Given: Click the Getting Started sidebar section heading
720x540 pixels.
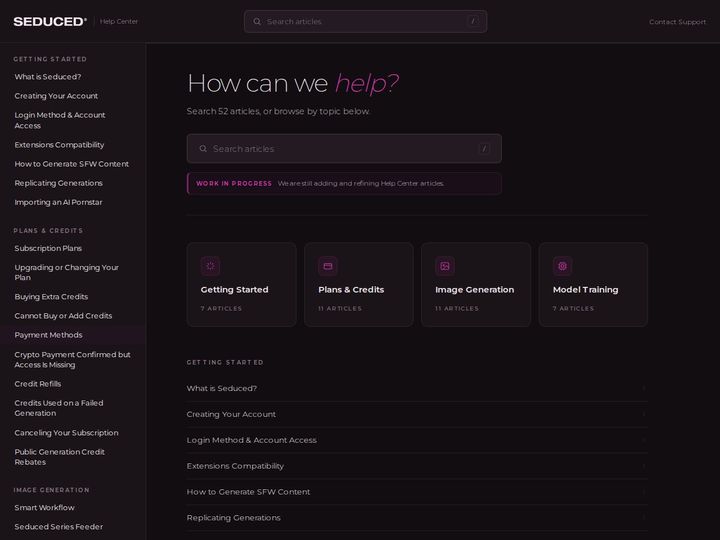Looking at the screenshot, I should [50, 59].
